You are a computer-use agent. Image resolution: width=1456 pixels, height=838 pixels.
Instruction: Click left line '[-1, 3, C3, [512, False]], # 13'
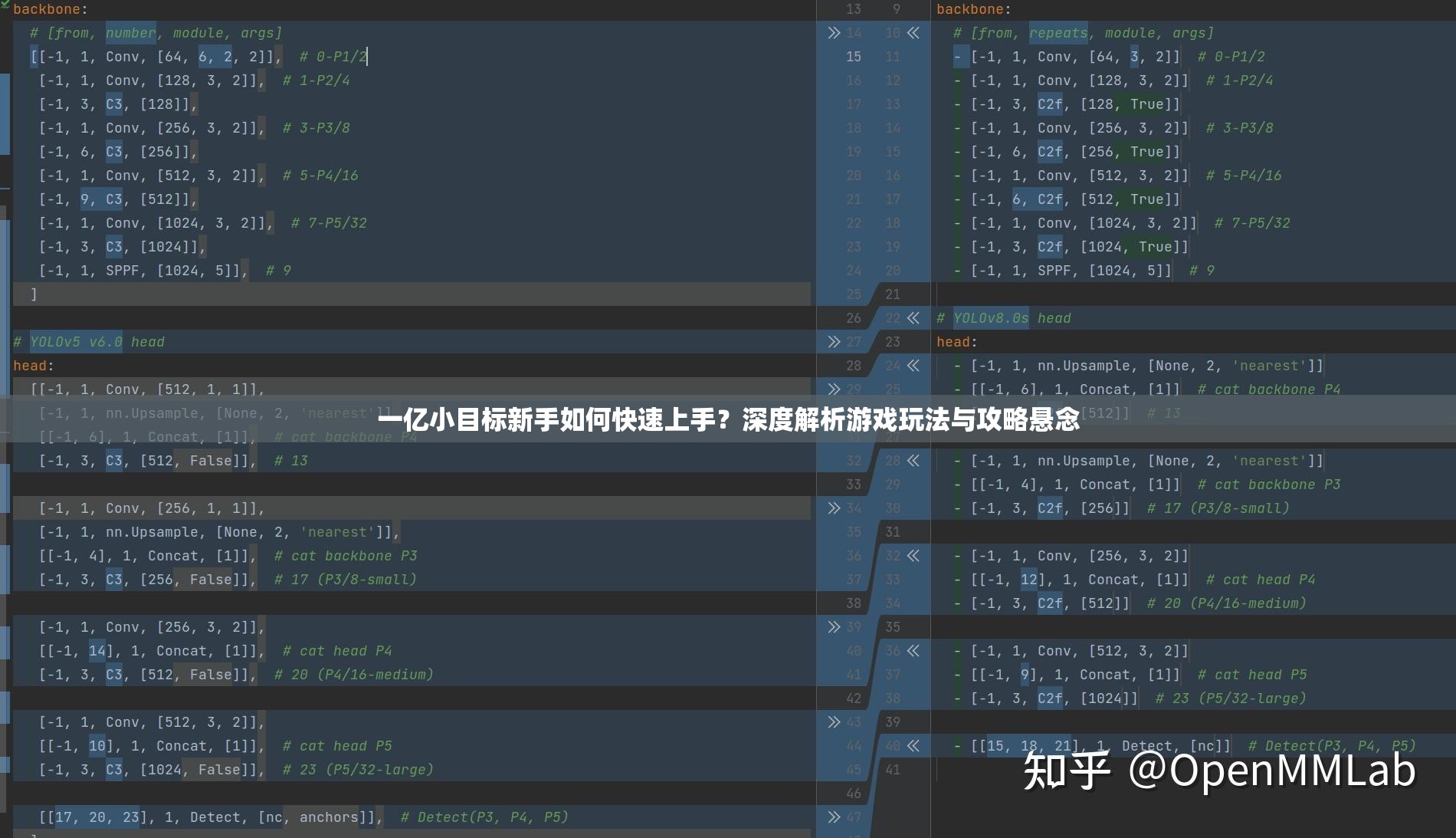(173, 461)
